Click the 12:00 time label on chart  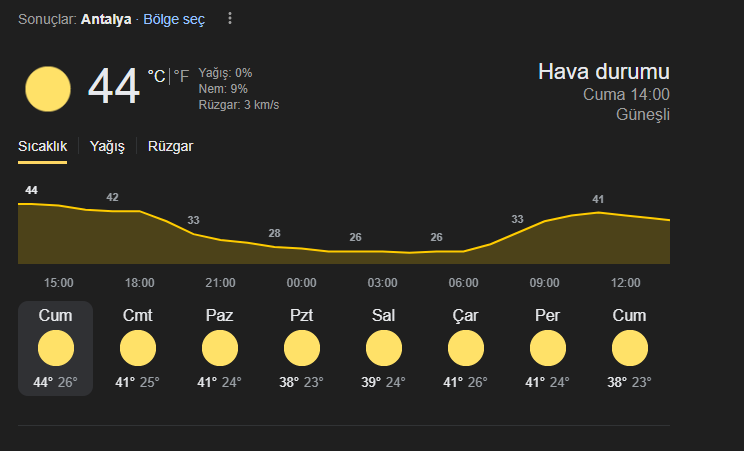(625, 283)
